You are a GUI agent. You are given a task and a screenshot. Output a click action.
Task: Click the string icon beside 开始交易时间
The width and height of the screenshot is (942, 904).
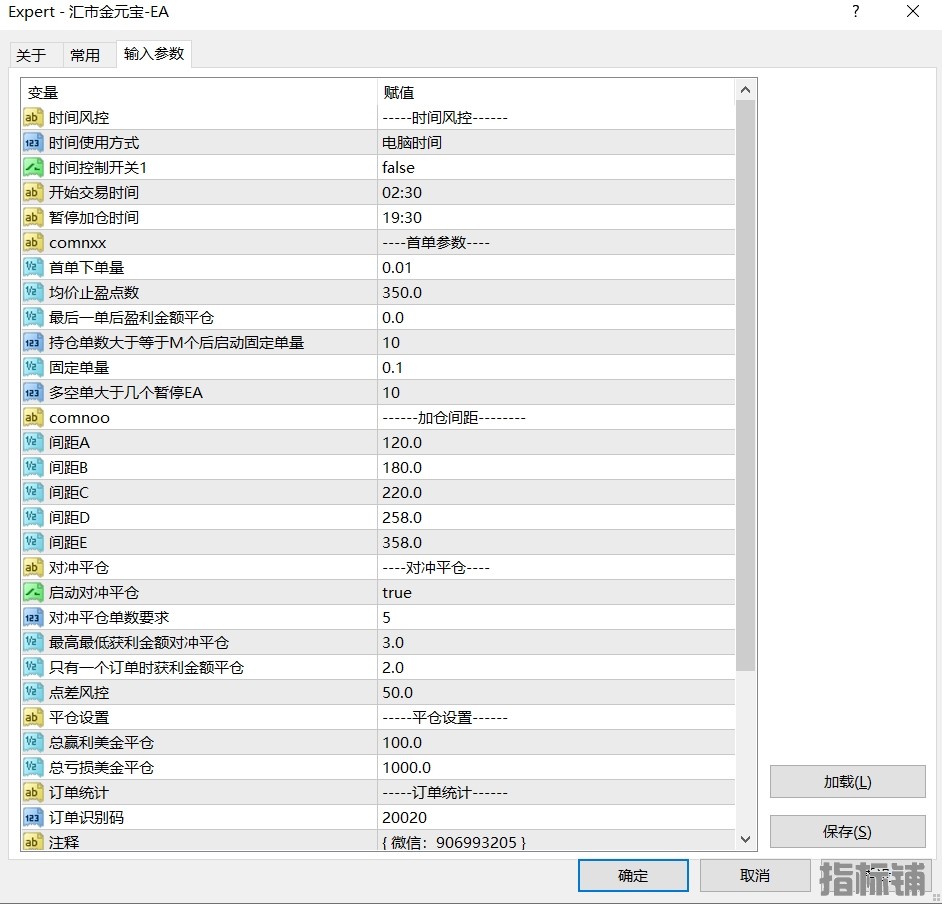coord(33,193)
